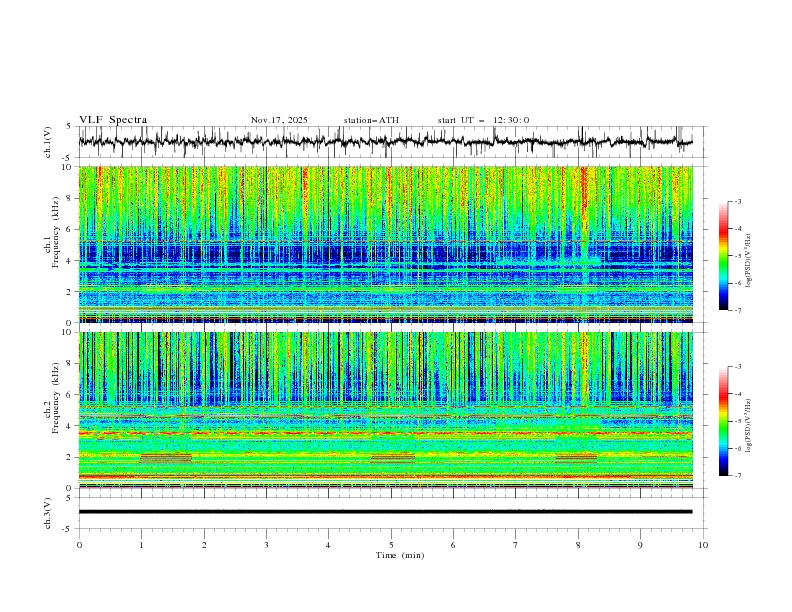Click the upper log(PSD)(V²/Hz) colorbar label

[x=749, y=261]
